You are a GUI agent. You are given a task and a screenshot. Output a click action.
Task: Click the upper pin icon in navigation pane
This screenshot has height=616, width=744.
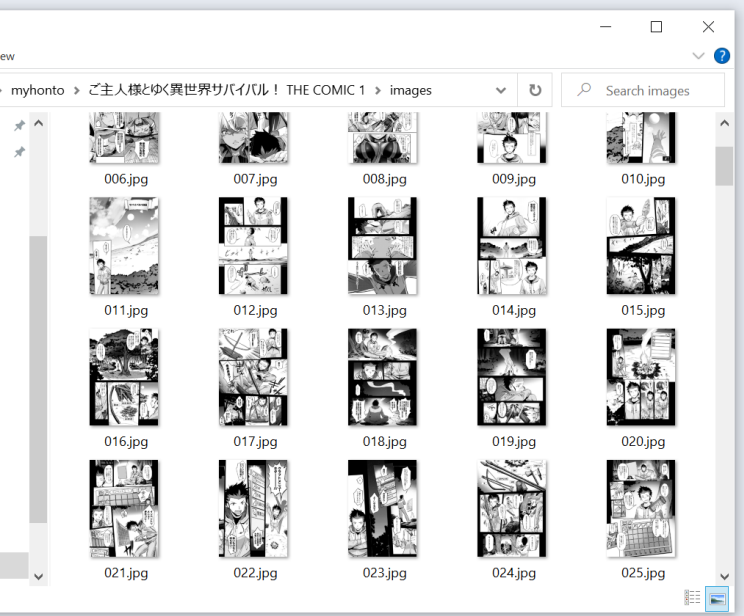(x=19, y=125)
